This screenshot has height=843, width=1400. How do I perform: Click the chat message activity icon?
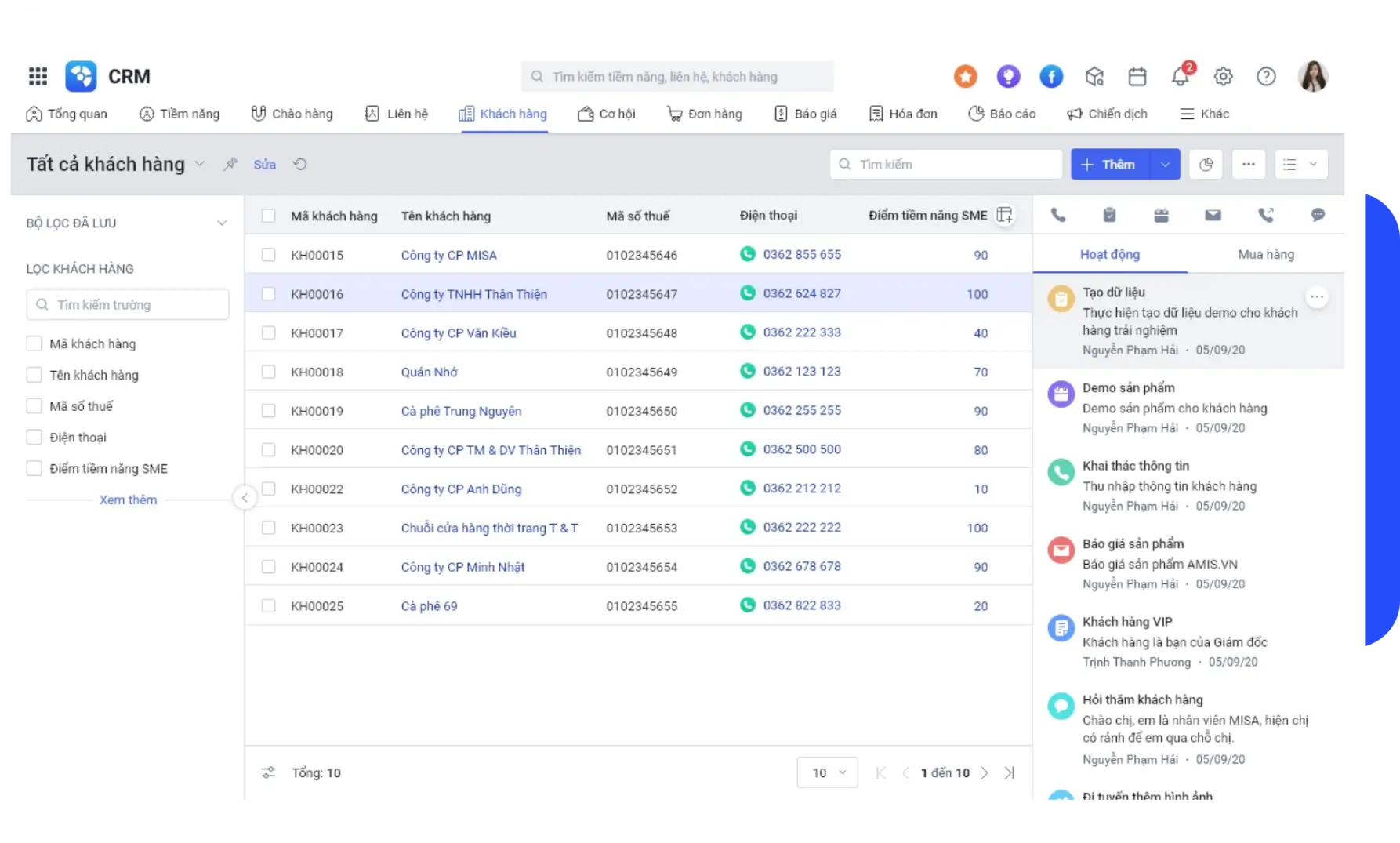click(1318, 215)
